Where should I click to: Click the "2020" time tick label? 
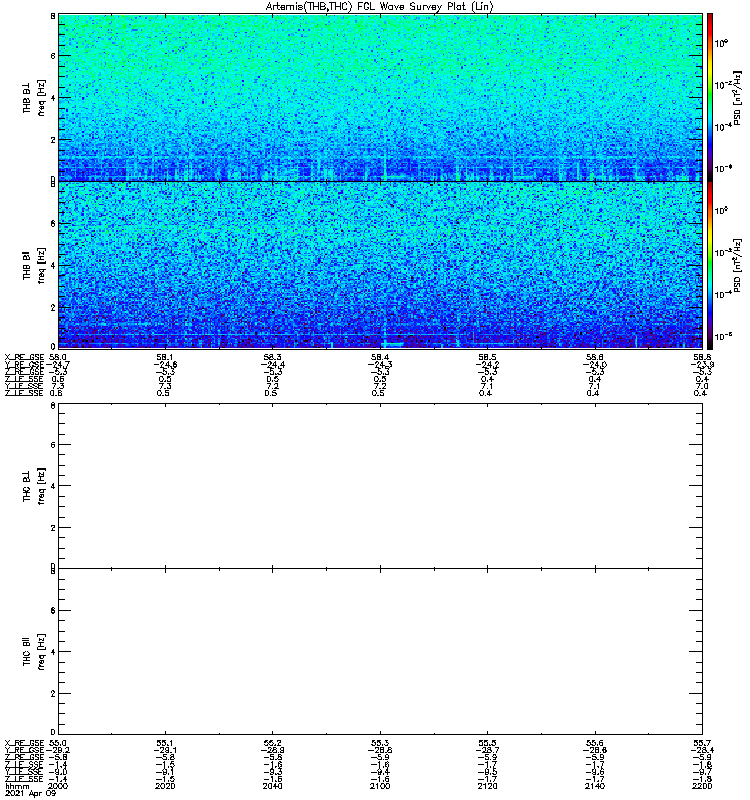click(165, 786)
